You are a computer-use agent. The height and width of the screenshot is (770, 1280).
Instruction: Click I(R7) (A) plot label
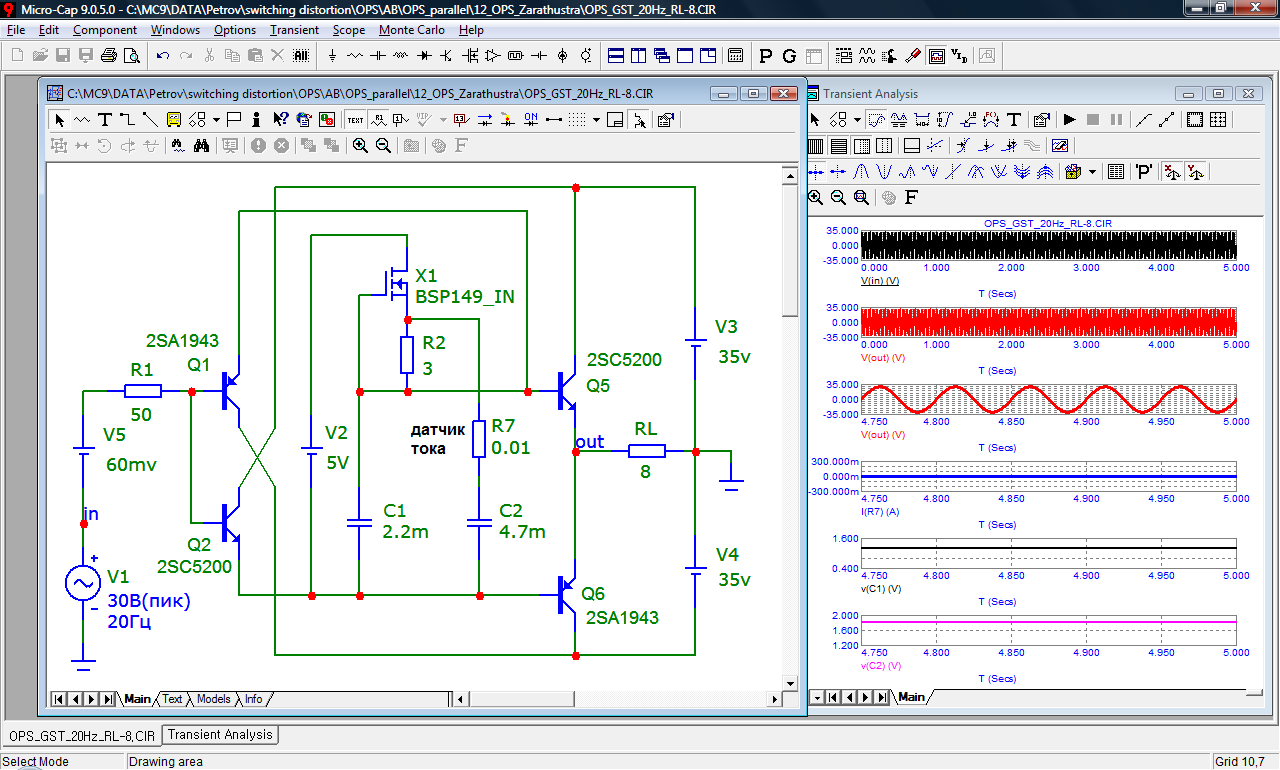pos(880,511)
